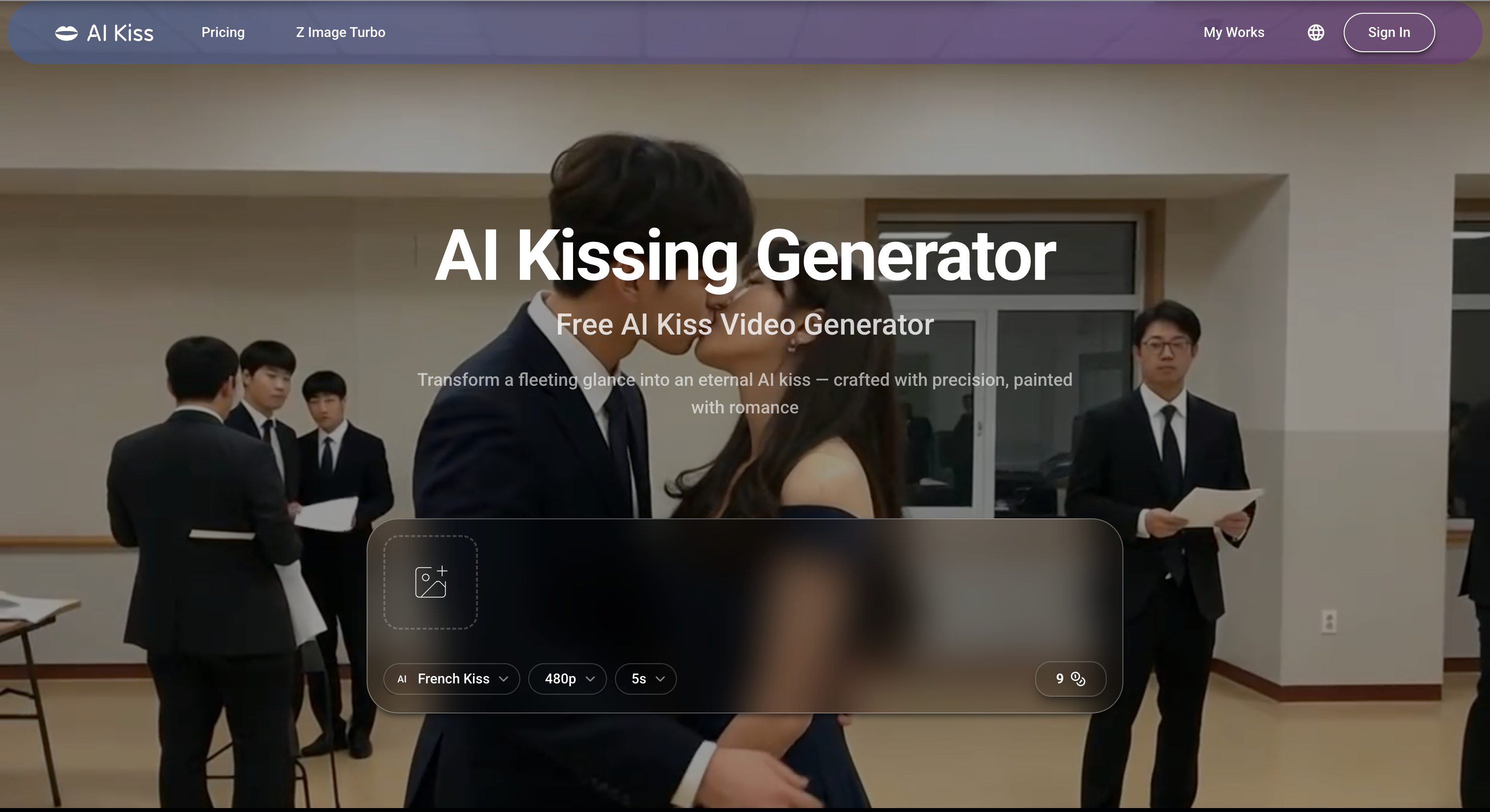1490x812 pixels.
Task: Click the chevron arrow on the French Kiss selector
Action: (x=503, y=679)
